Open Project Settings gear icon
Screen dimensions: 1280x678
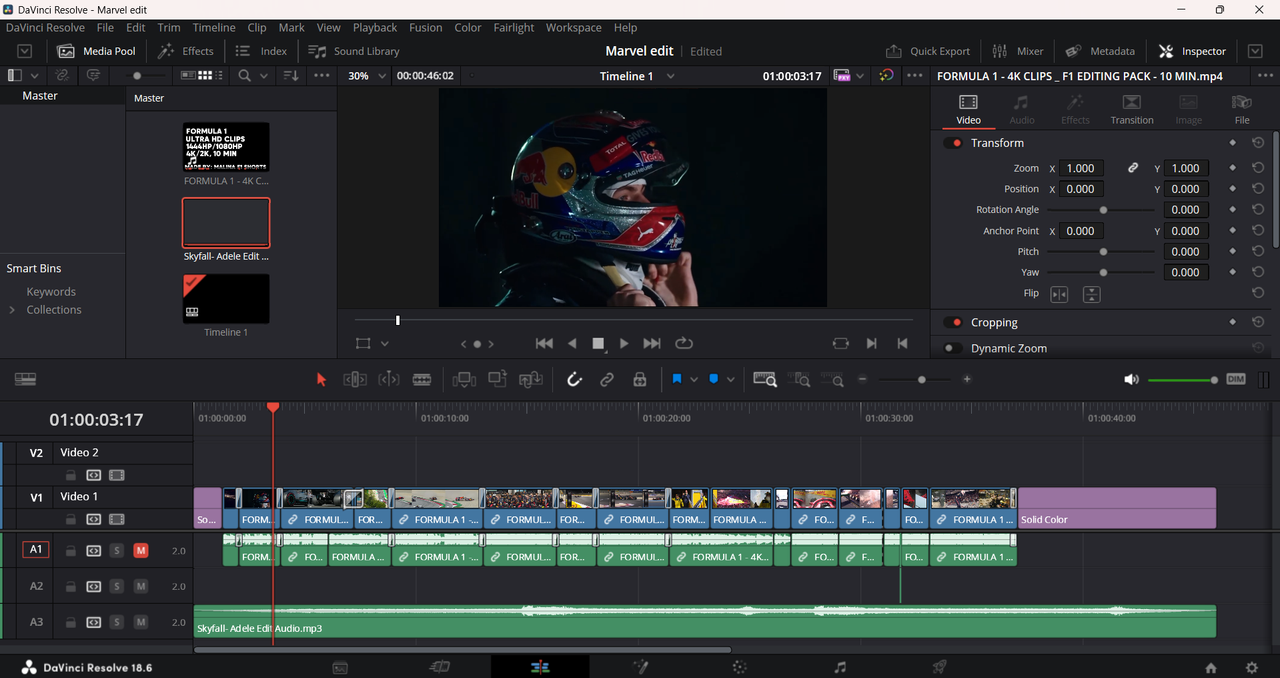coord(1251,667)
